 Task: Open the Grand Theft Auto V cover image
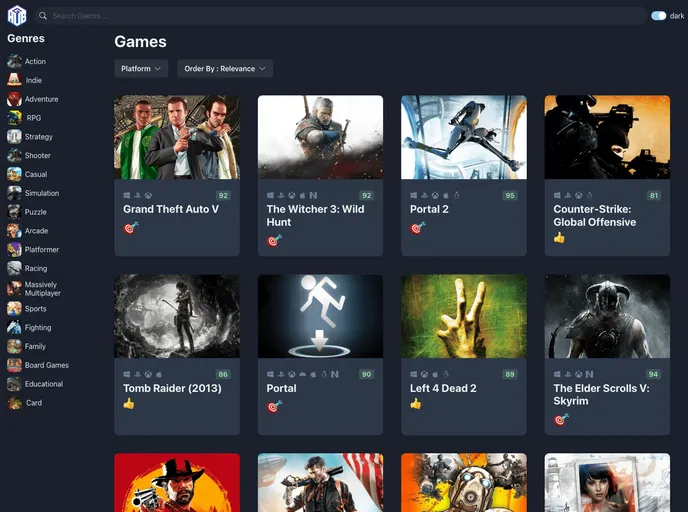[177, 137]
